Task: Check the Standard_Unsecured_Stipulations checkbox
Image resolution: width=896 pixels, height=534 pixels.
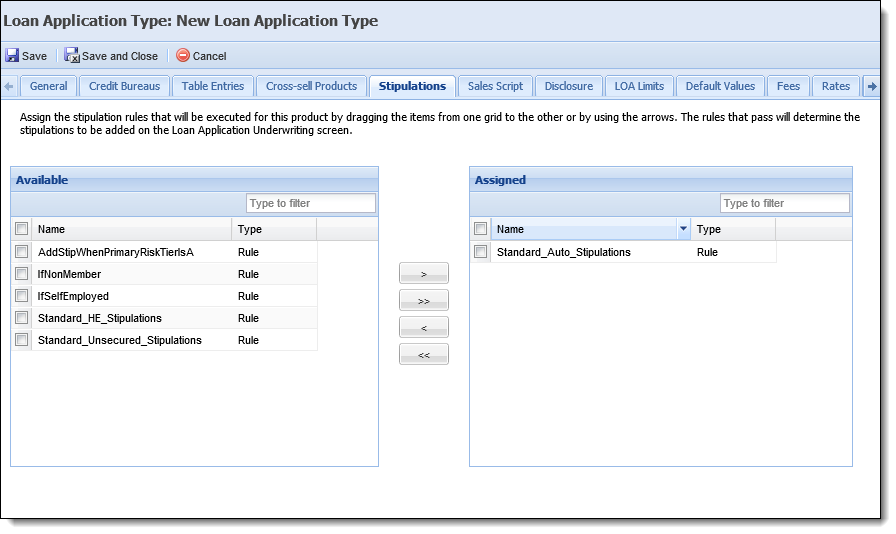Action: tap(22, 340)
